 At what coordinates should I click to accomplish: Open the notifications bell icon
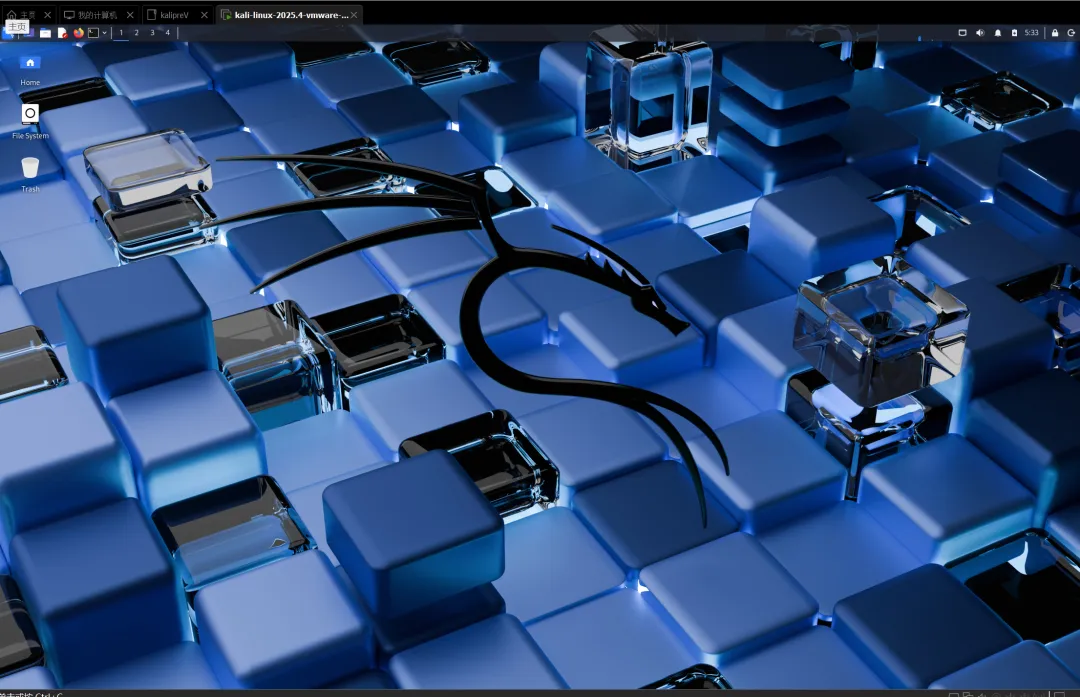coord(997,32)
